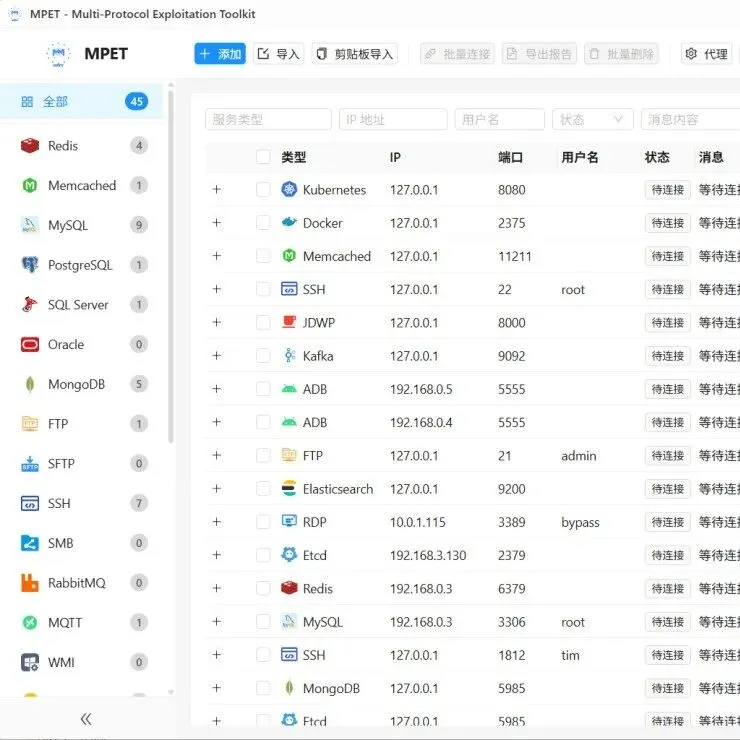This screenshot has width=740, height=740.
Task: Focus the 服务类型 service type filter field
Action: point(268,119)
